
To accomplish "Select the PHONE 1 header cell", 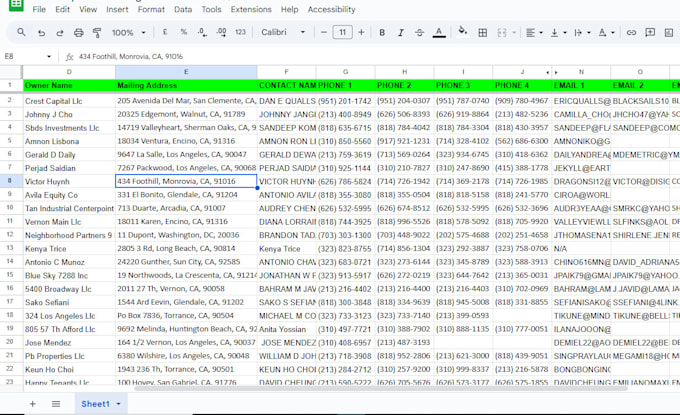I will 346,85.
